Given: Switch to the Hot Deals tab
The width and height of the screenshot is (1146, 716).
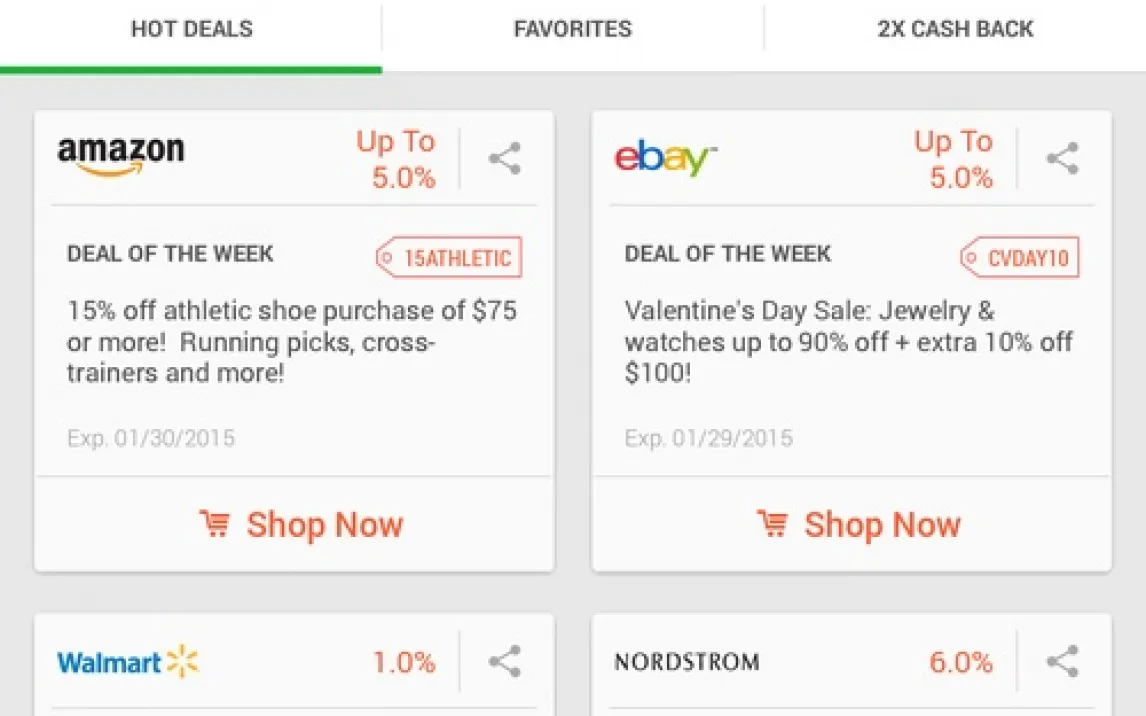Looking at the screenshot, I should 191,30.
